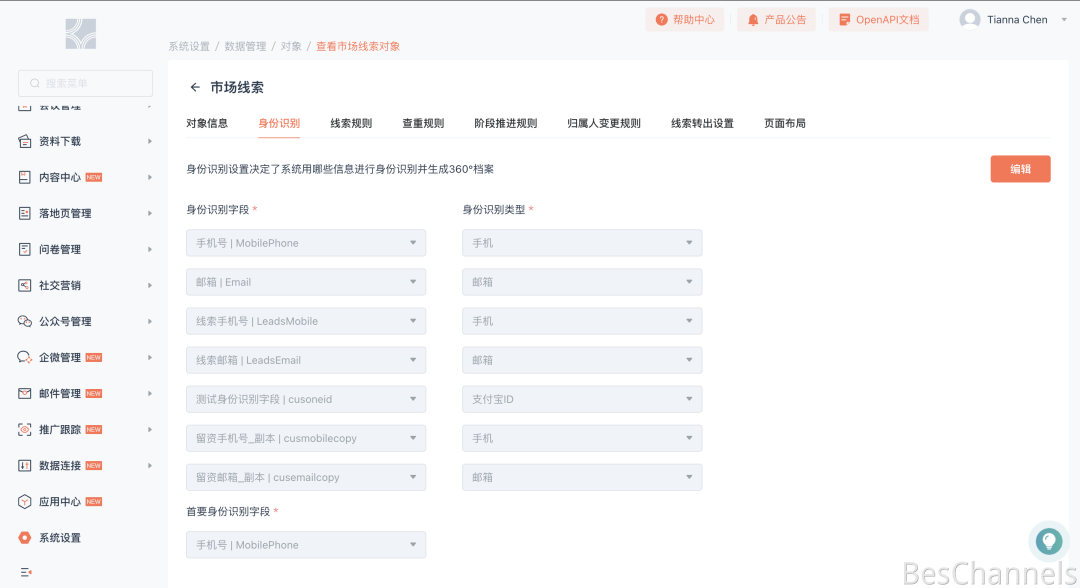1080x588 pixels.
Task: Open the 公众号管理 sidebar icon
Action: [x=25, y=322]
